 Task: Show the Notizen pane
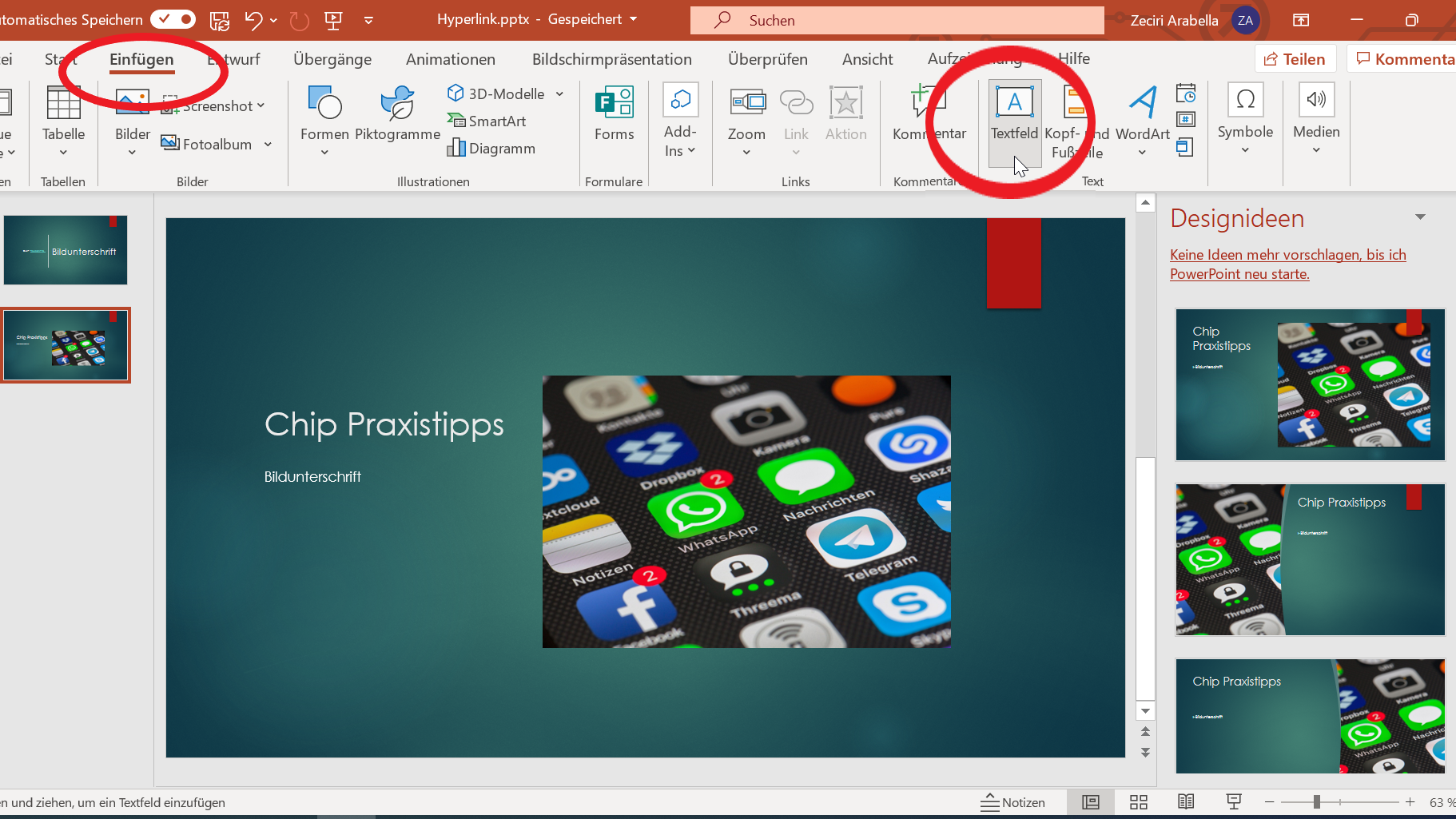[x=1015, y=802]
